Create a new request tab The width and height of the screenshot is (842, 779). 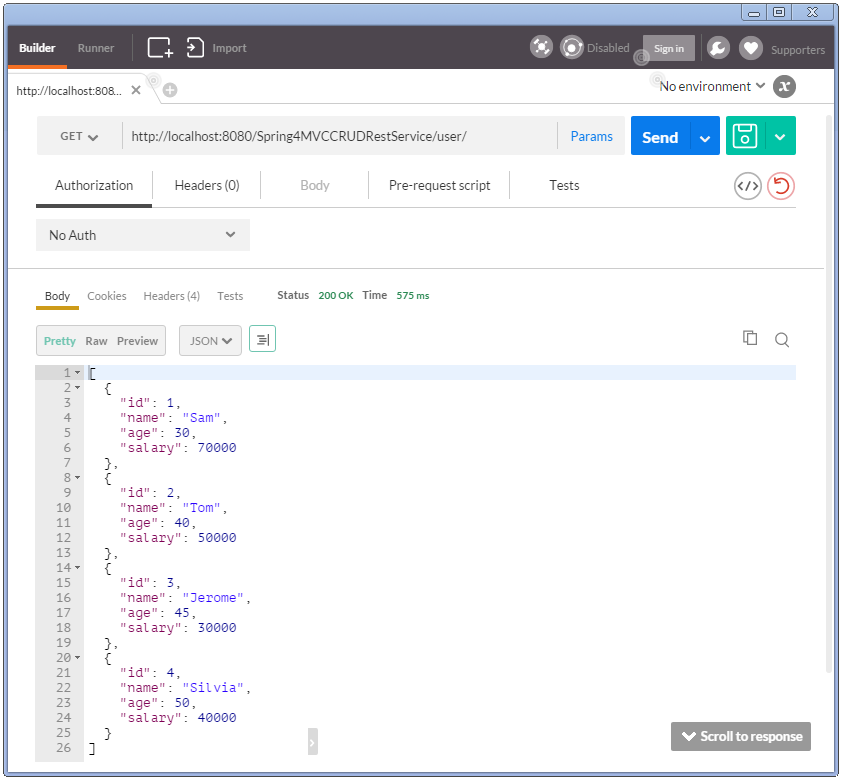[x=169, y=88]
